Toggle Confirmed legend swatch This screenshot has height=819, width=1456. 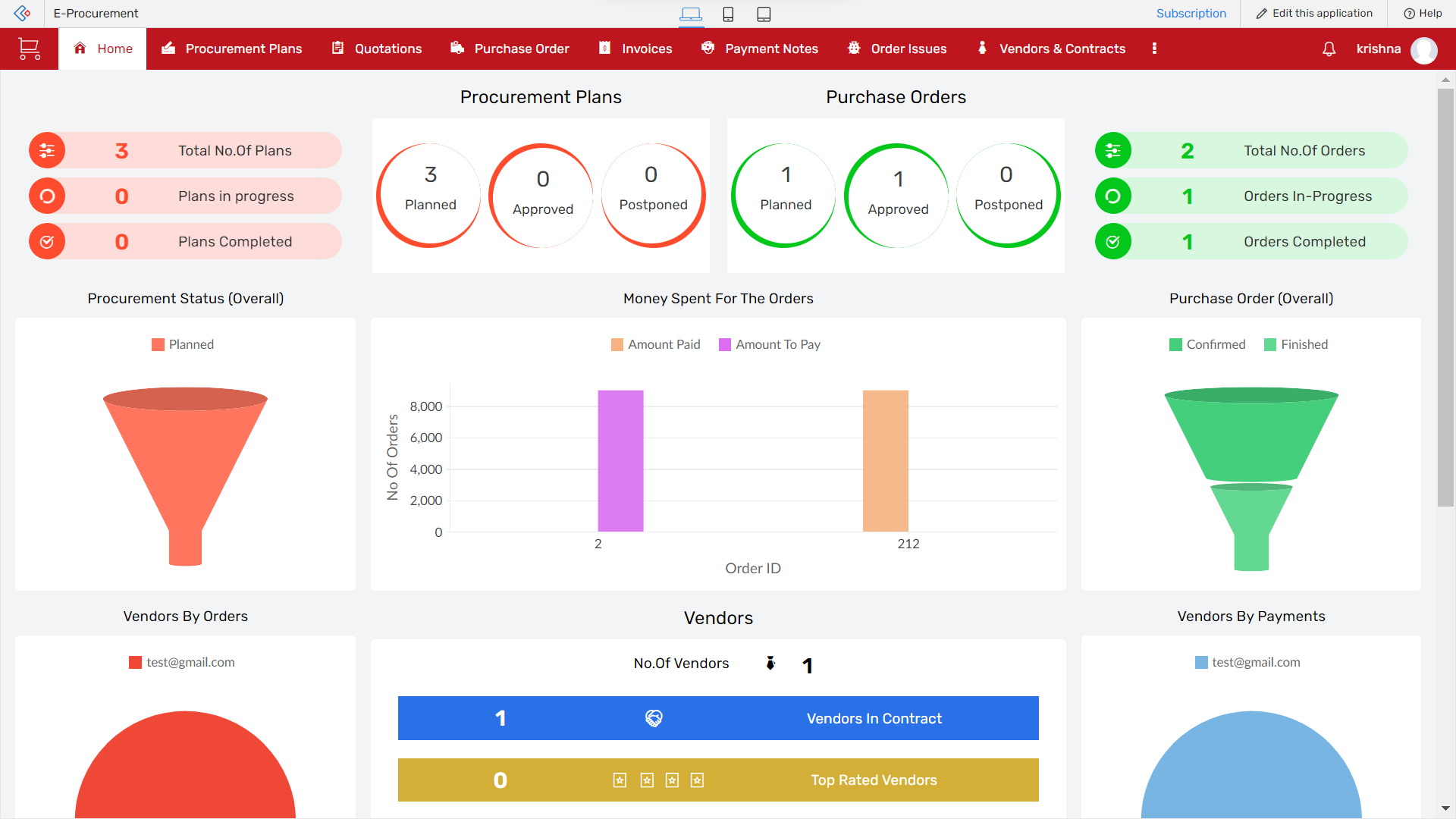tap(1175, 345)
